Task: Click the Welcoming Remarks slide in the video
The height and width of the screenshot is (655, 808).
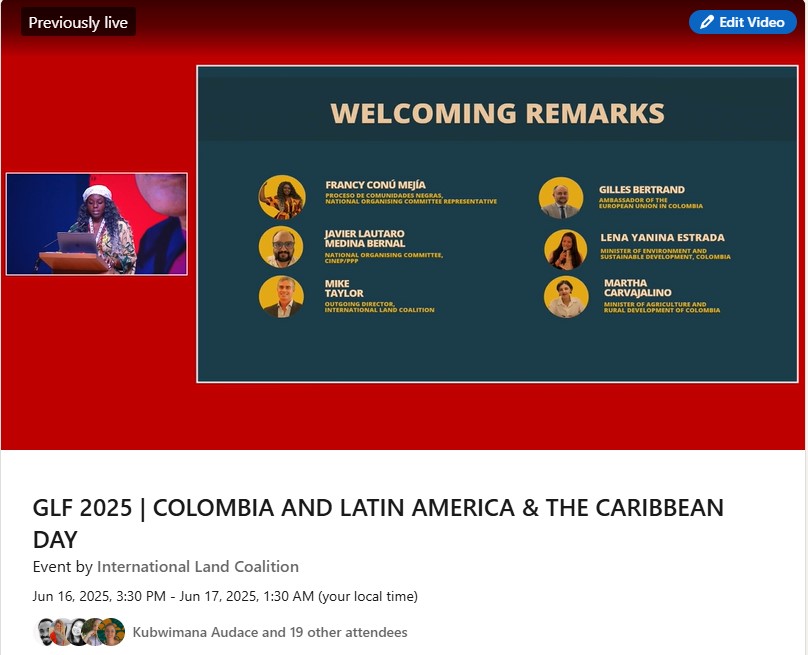Action: point(497,224)
